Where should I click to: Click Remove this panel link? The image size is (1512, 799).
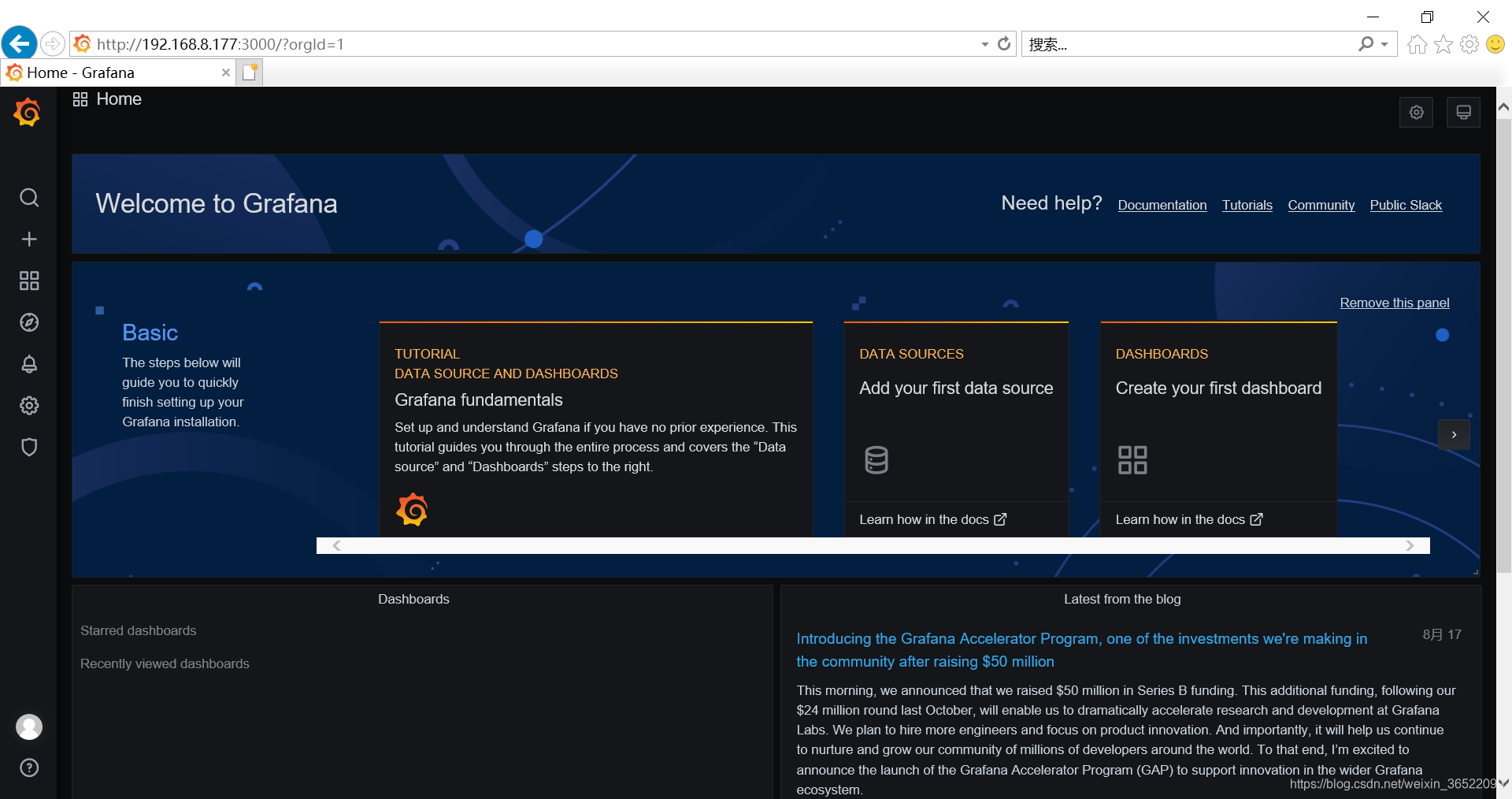tap(1395, 303)
